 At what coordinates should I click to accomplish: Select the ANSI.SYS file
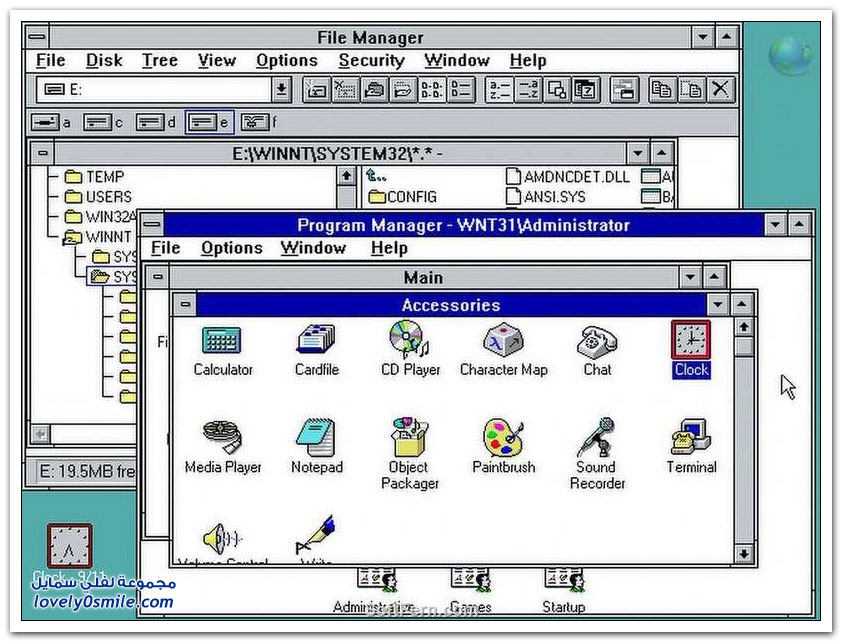pos(546,197)
